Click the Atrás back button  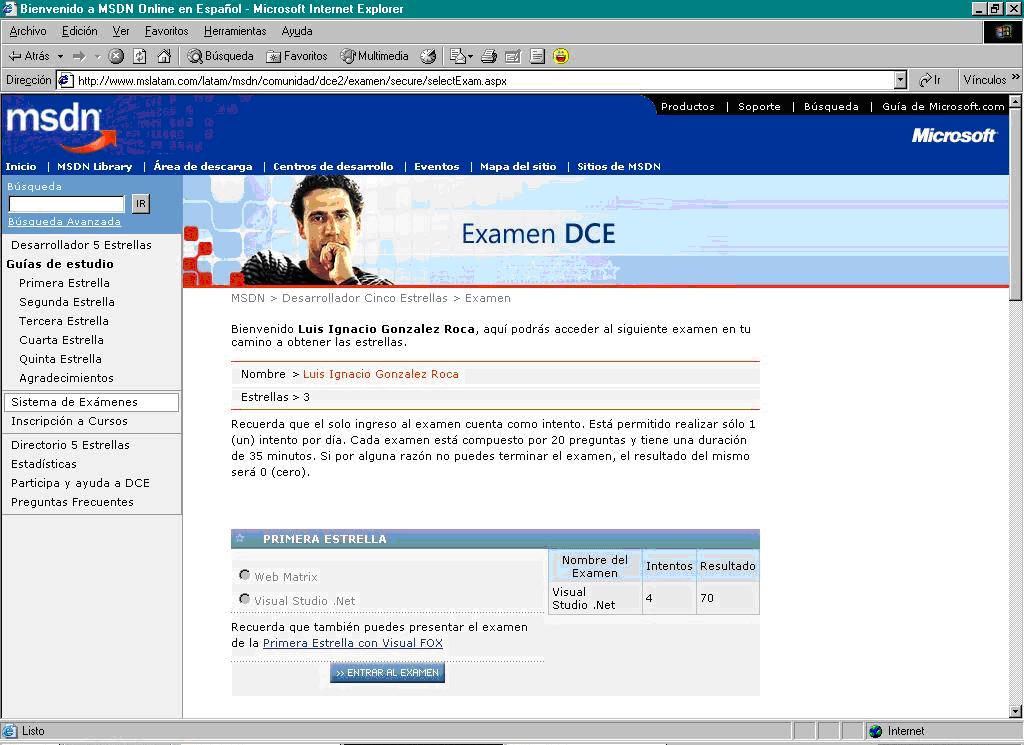pos(29,56)
